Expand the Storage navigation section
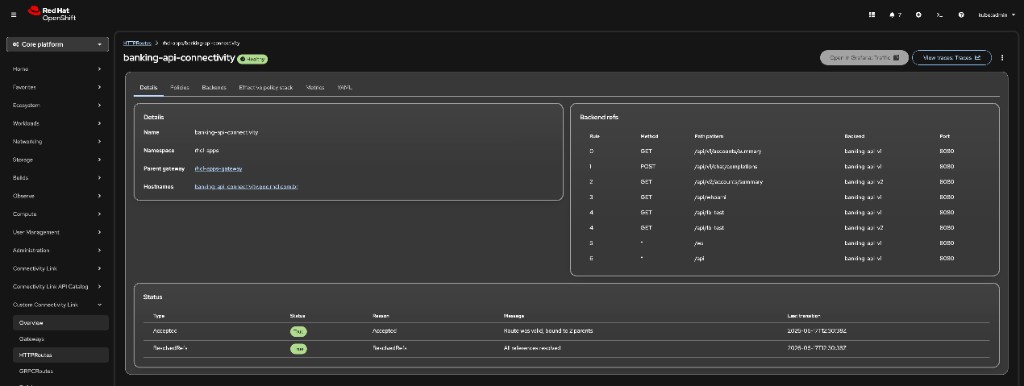Viewport: 1024px width, 386px height. 57,159
